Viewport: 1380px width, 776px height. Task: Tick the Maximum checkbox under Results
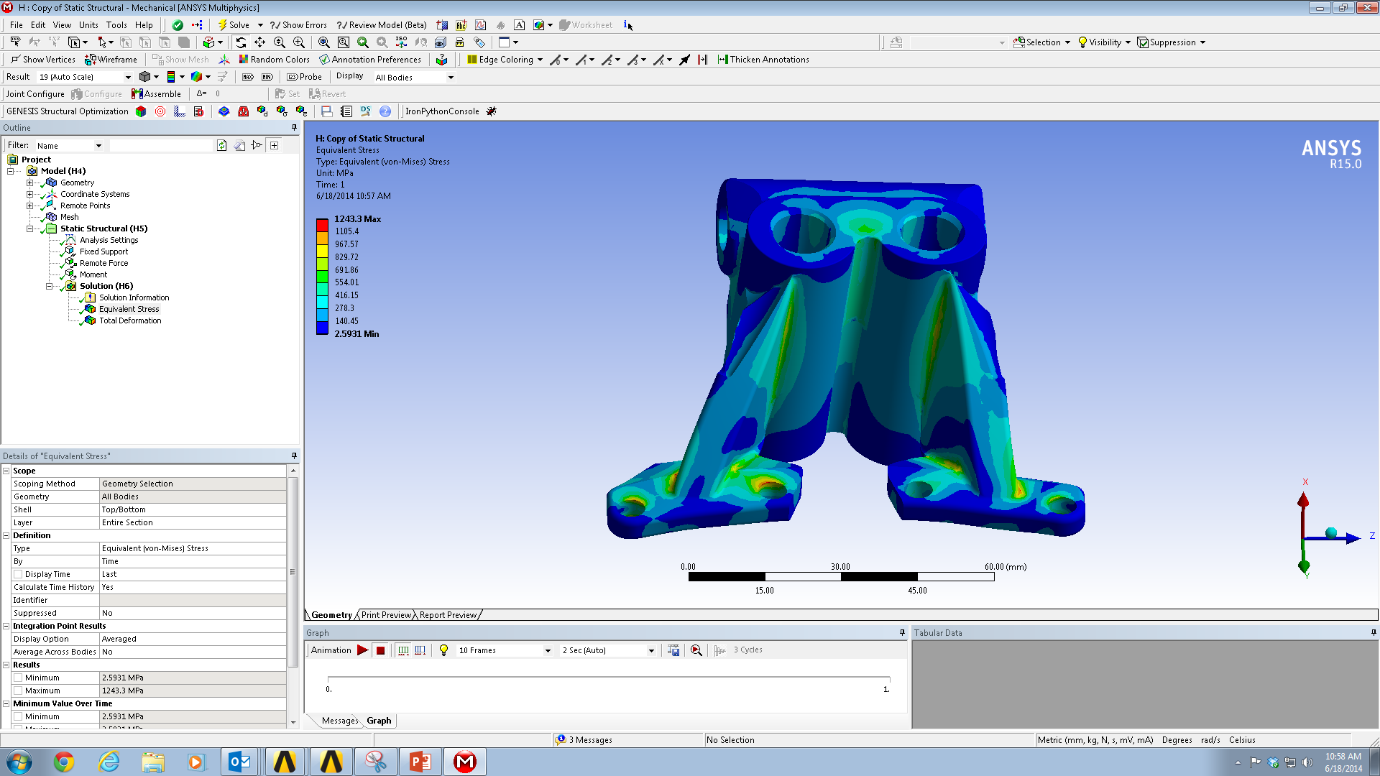coord(18,691)
